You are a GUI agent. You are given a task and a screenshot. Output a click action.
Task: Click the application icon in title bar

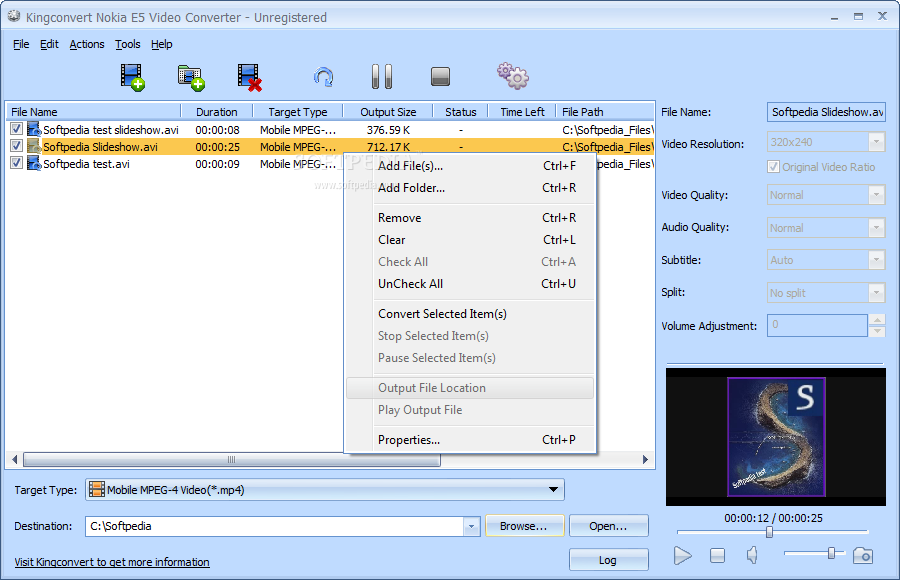[x=14, y=17]
